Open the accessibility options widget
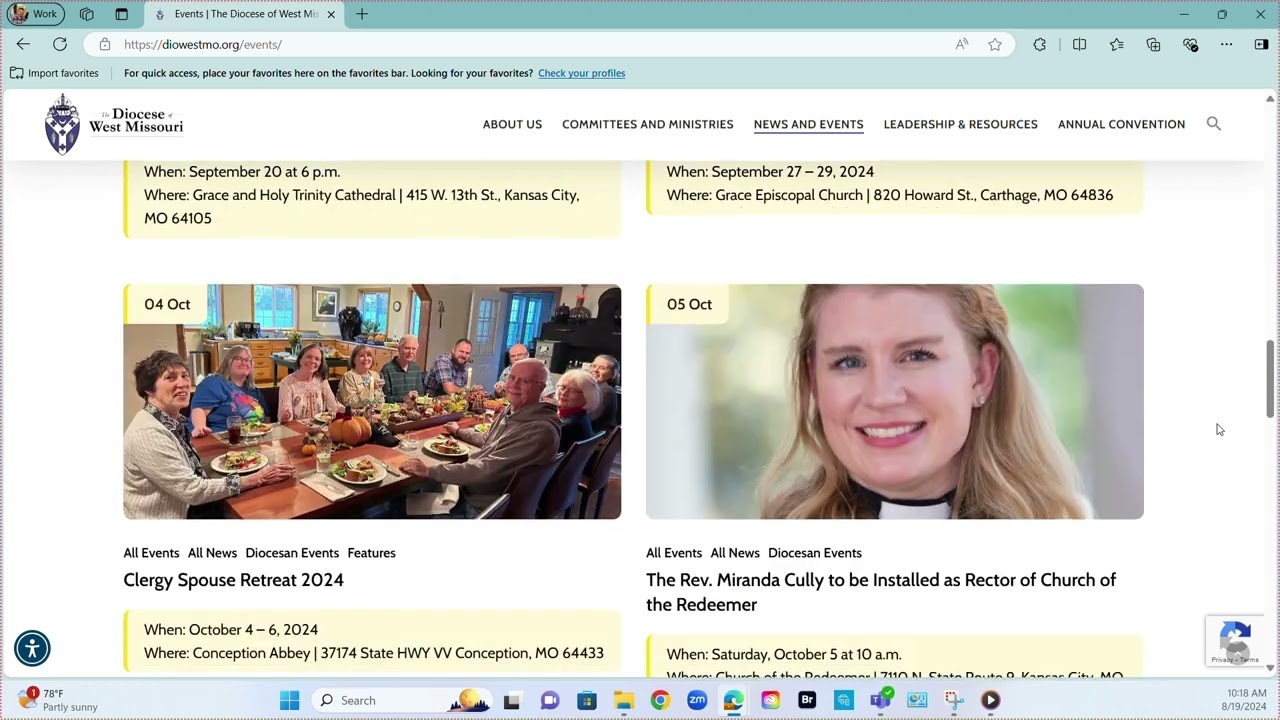This screenshot has height=720, width=1280. coord(32,648)
